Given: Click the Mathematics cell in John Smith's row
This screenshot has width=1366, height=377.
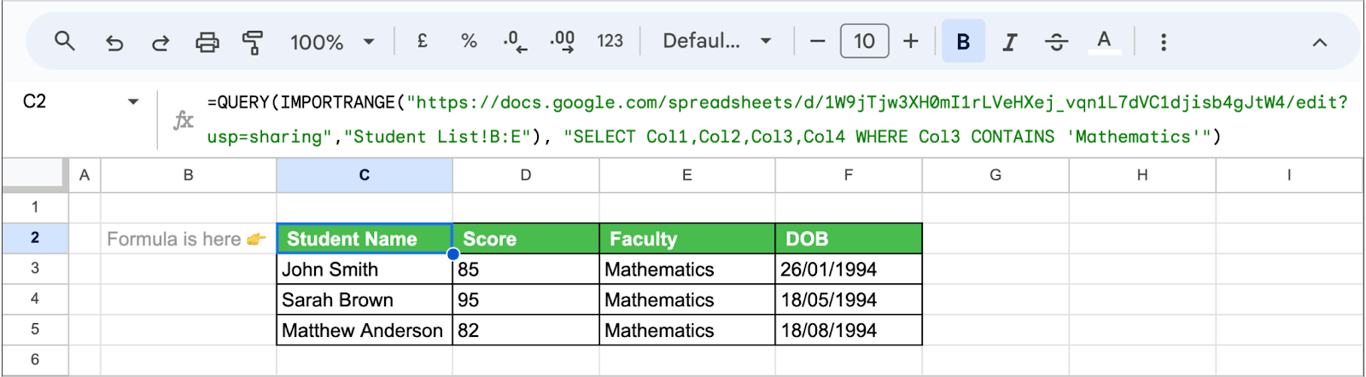Looking at the screenshot, I should pos(687,269).
